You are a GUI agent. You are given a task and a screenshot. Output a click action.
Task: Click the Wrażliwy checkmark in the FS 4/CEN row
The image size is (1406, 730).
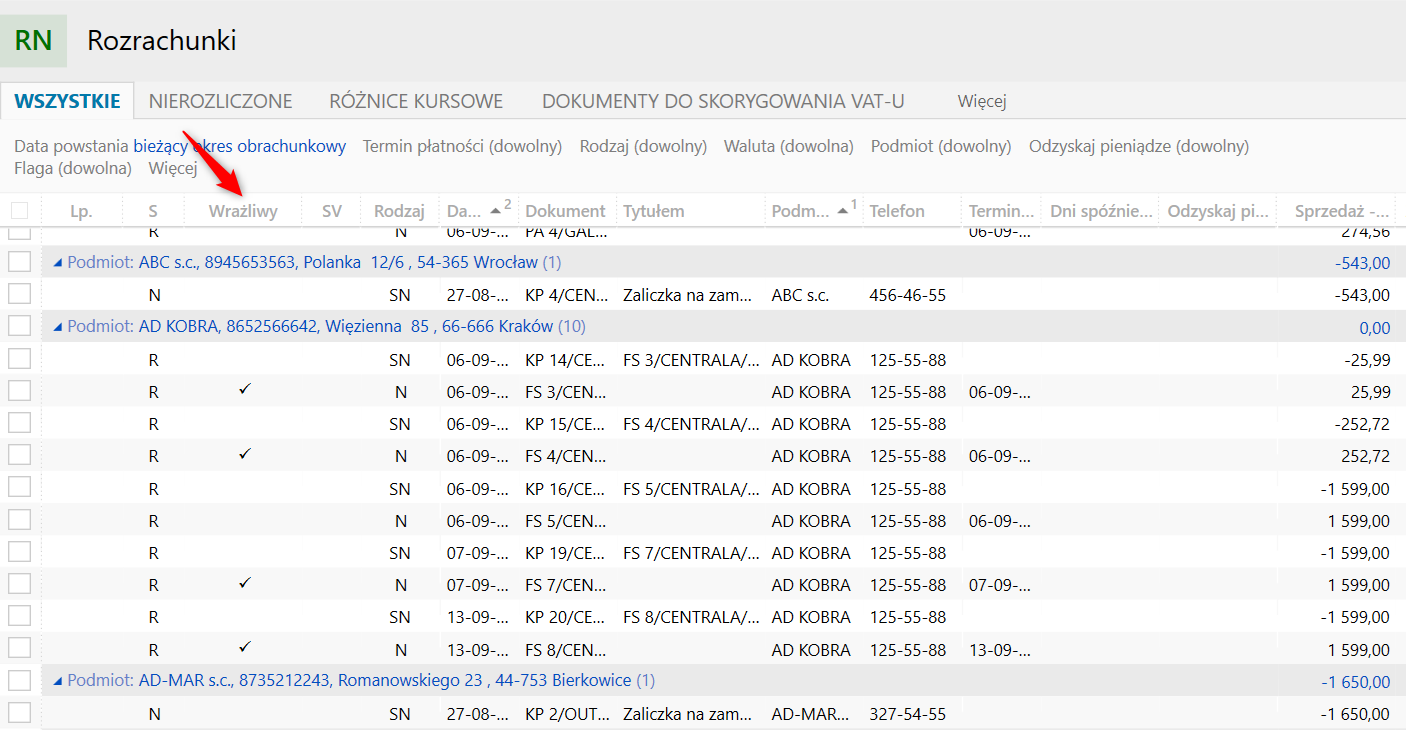245,454
